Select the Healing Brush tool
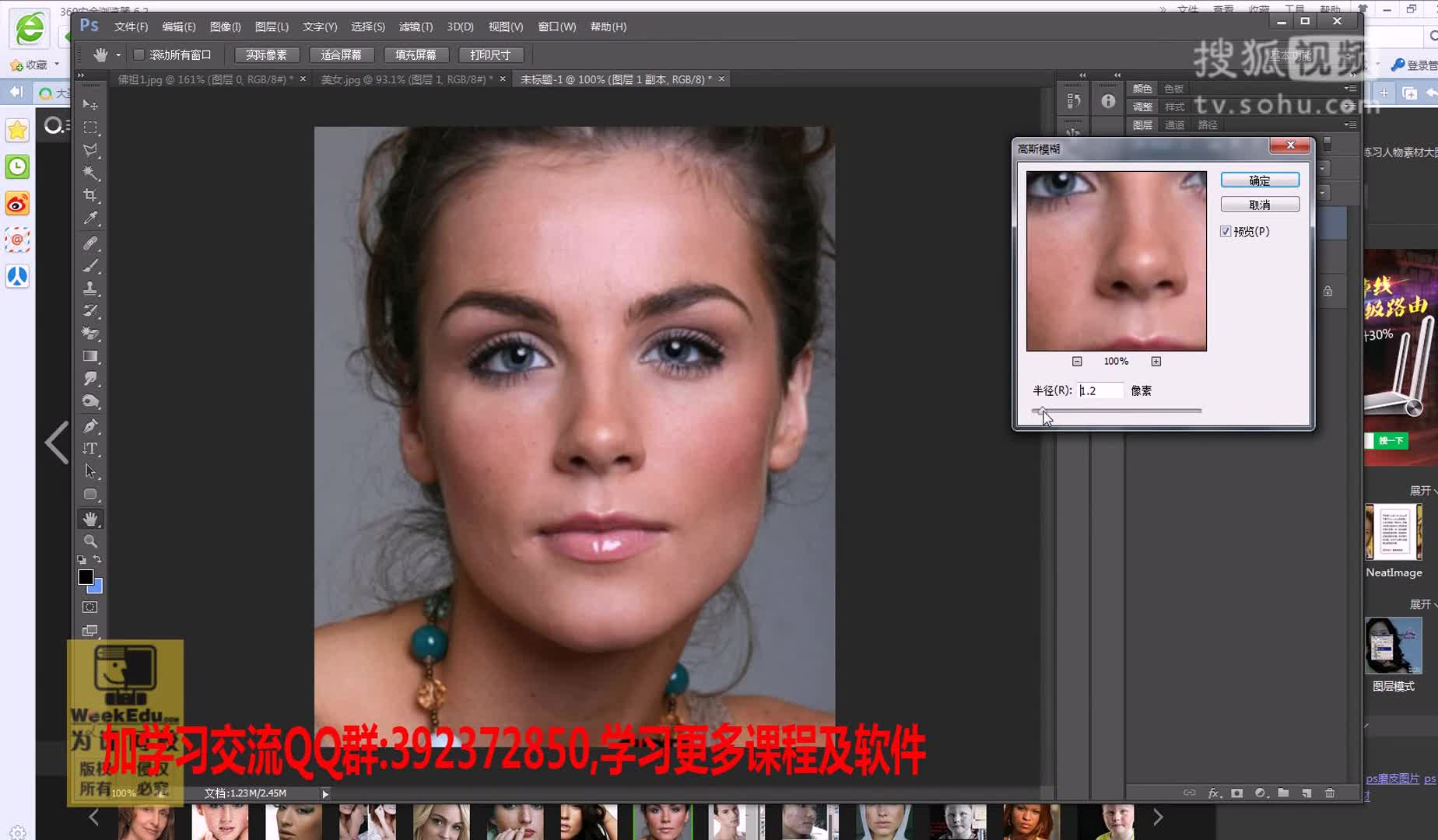 coord(90,243)
